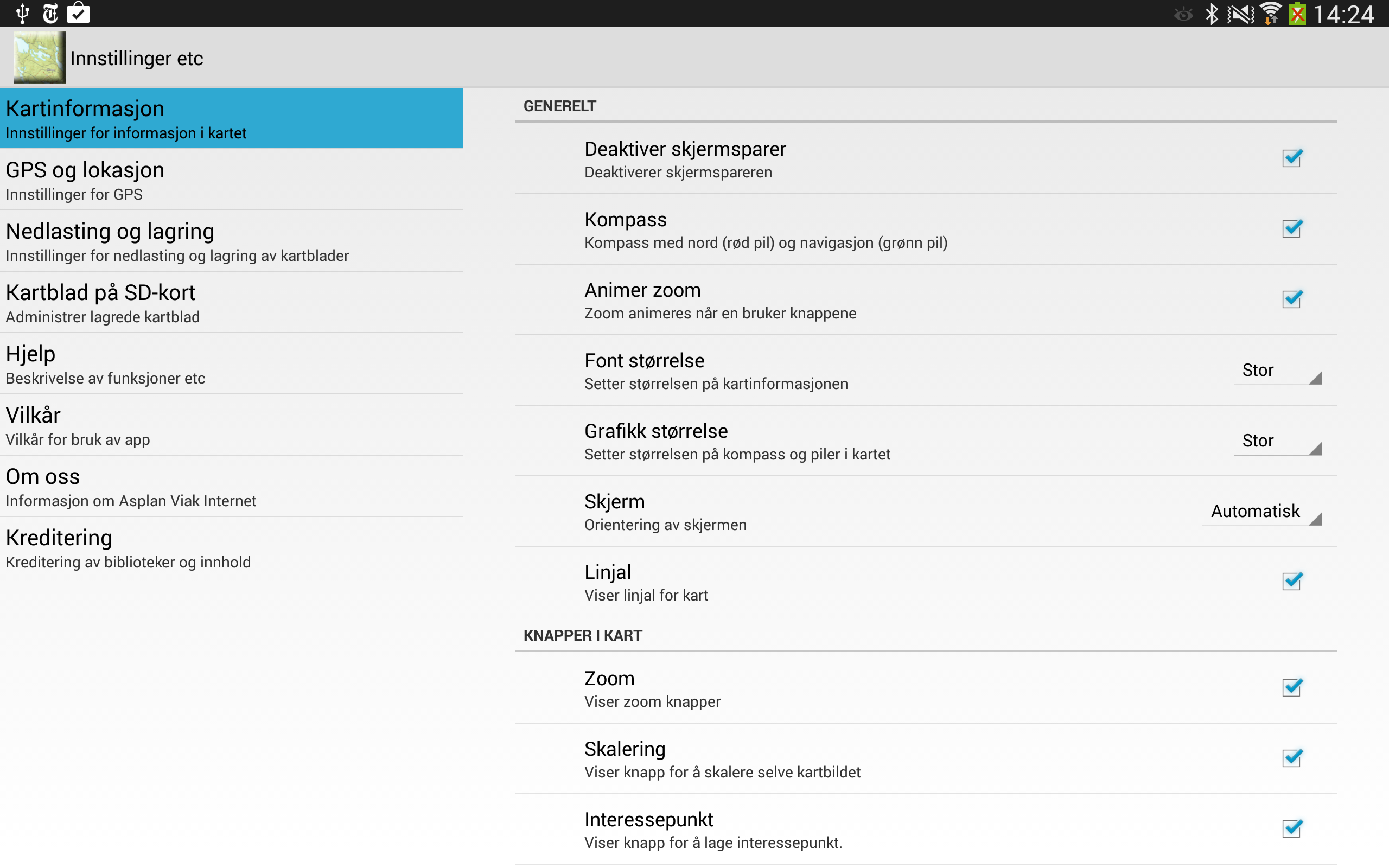Tap the Bluetooth status icon

point(1212,14)
